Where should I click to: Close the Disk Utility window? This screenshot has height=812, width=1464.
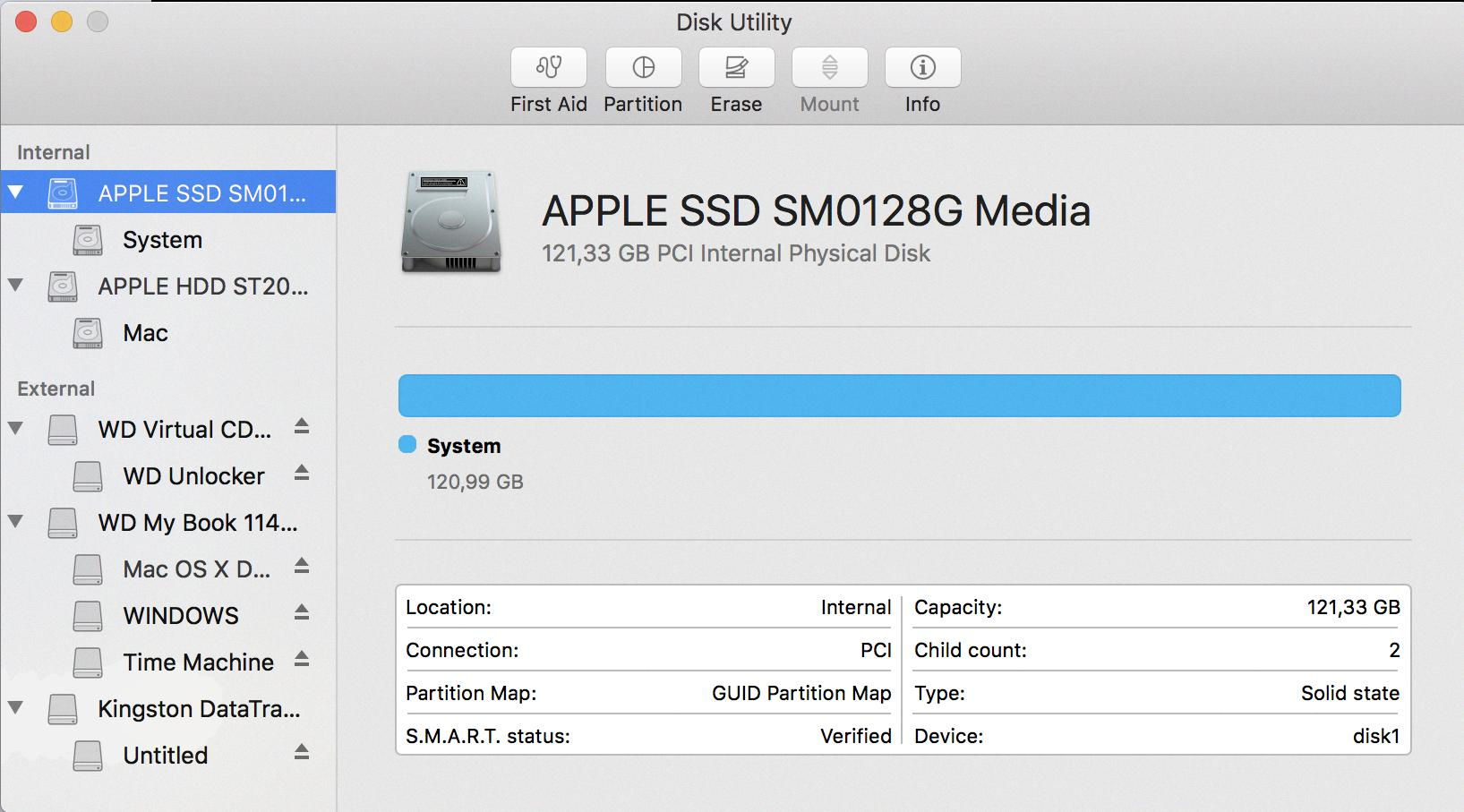(26, 21)
